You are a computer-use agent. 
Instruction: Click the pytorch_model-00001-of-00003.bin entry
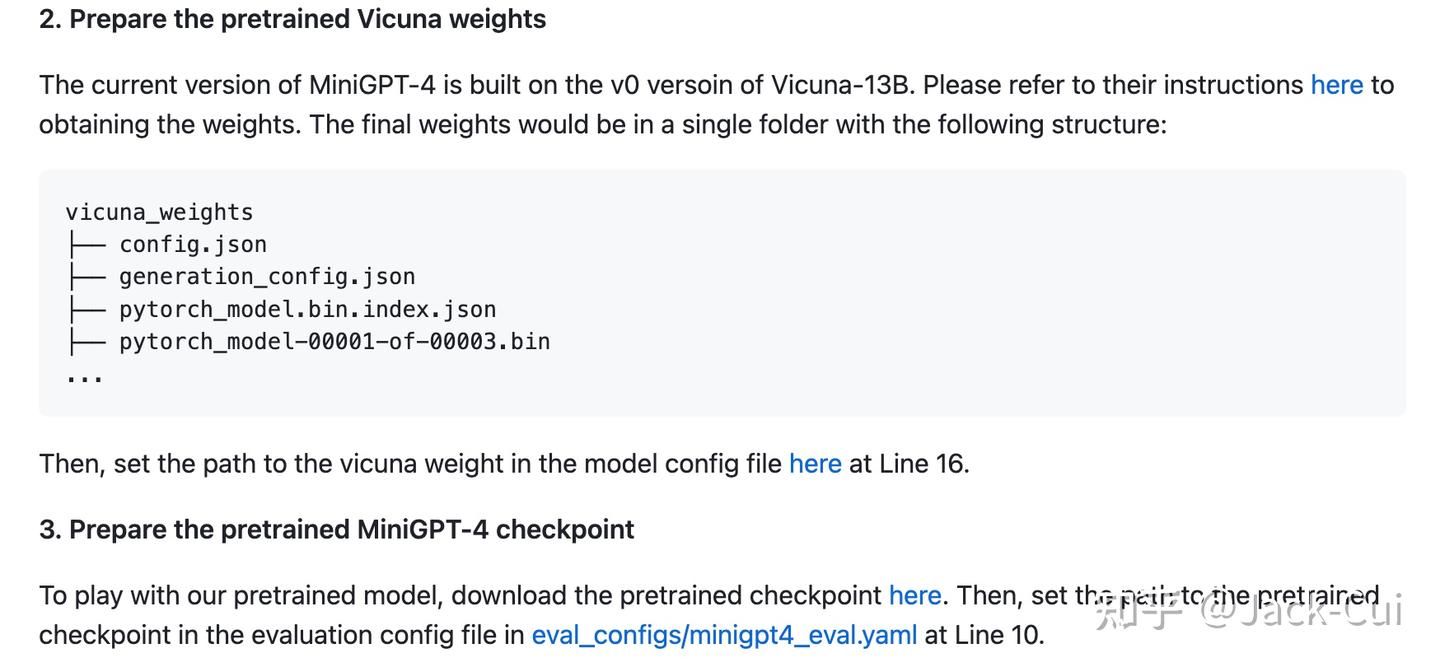point(334,341)
